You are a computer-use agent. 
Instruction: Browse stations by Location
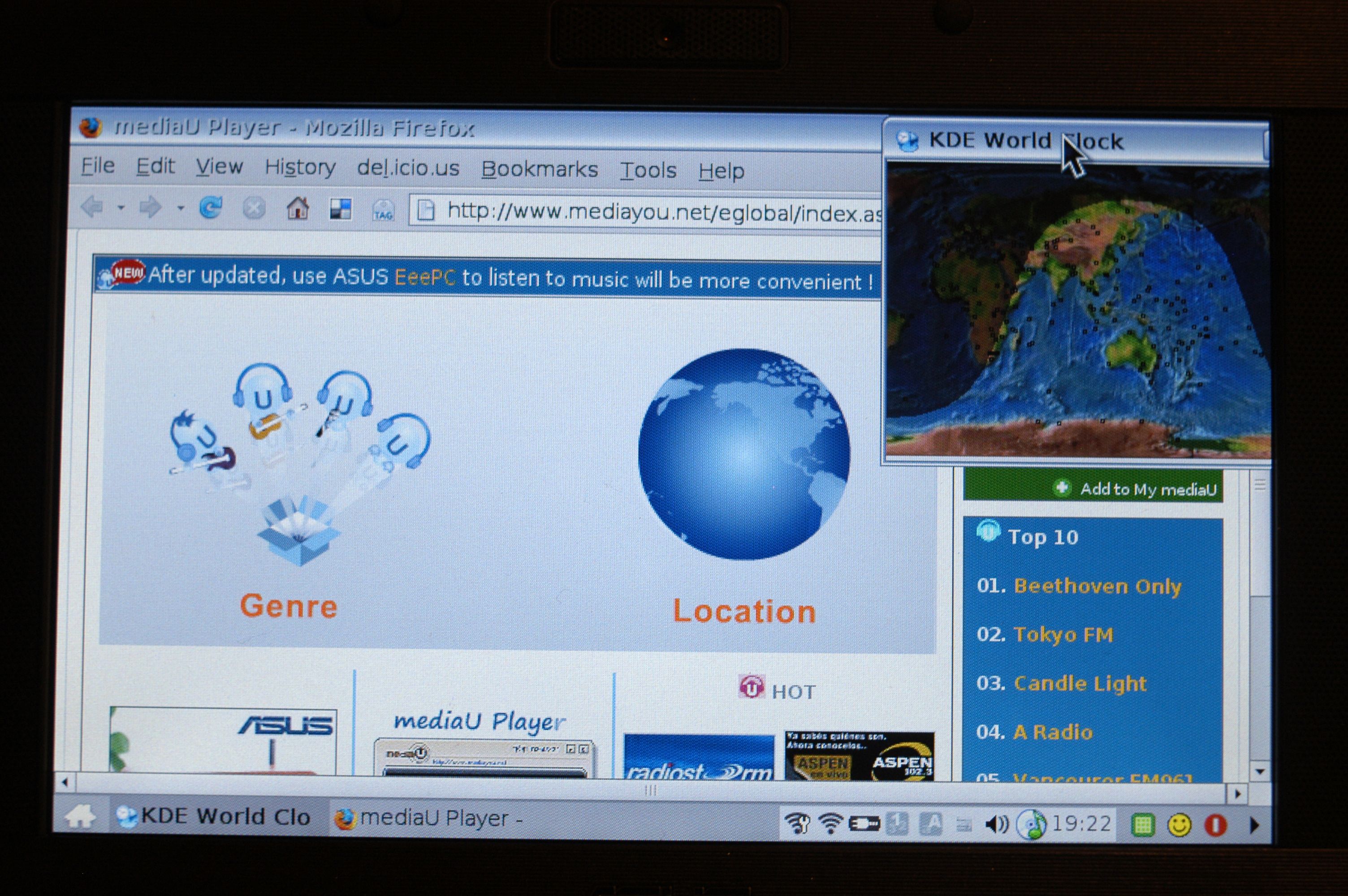[x=744, y=611]
